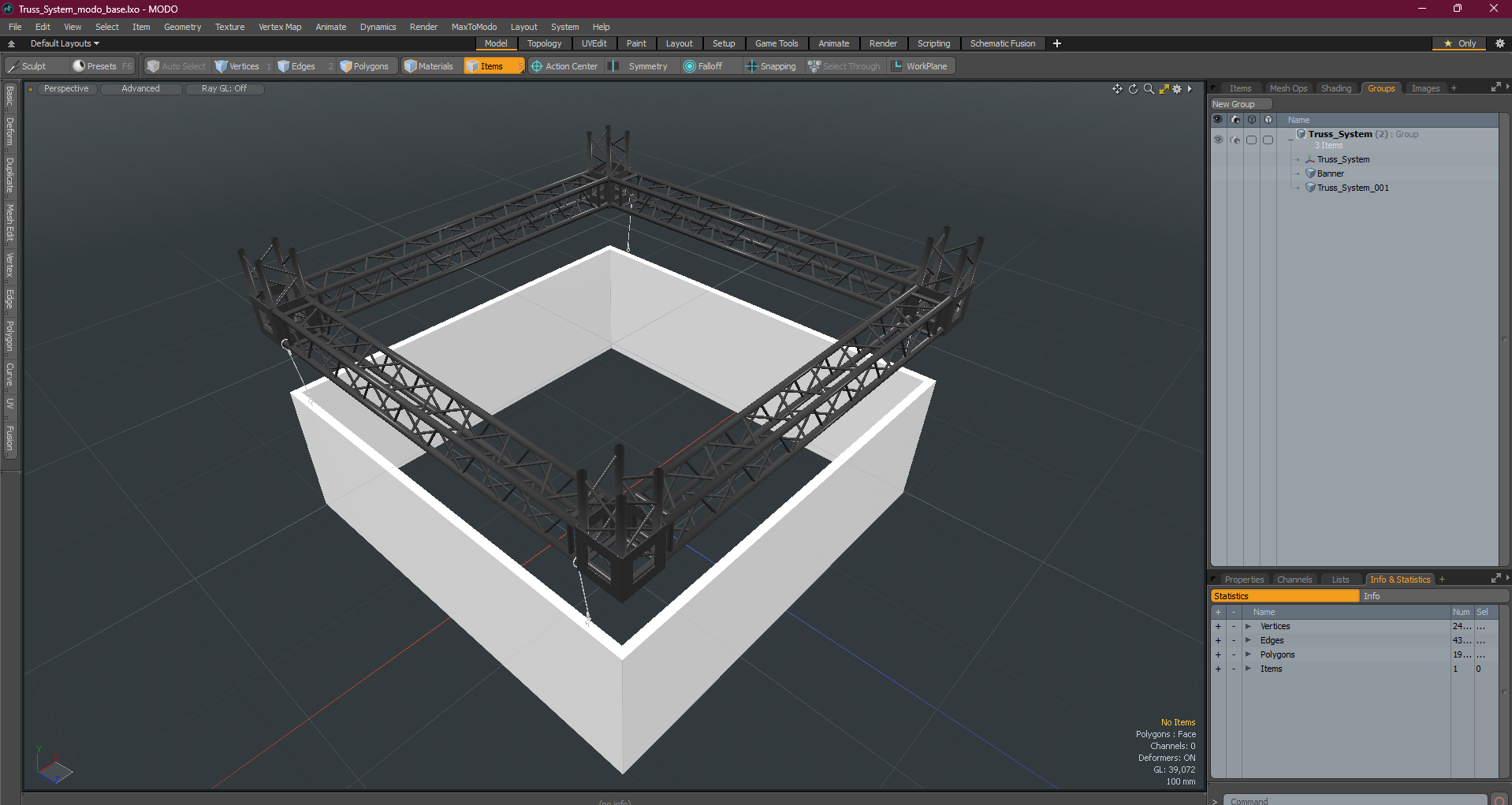Screen dimensions: 1512x805
Task: Toggle Select Through mode
Action: [844, 66]
